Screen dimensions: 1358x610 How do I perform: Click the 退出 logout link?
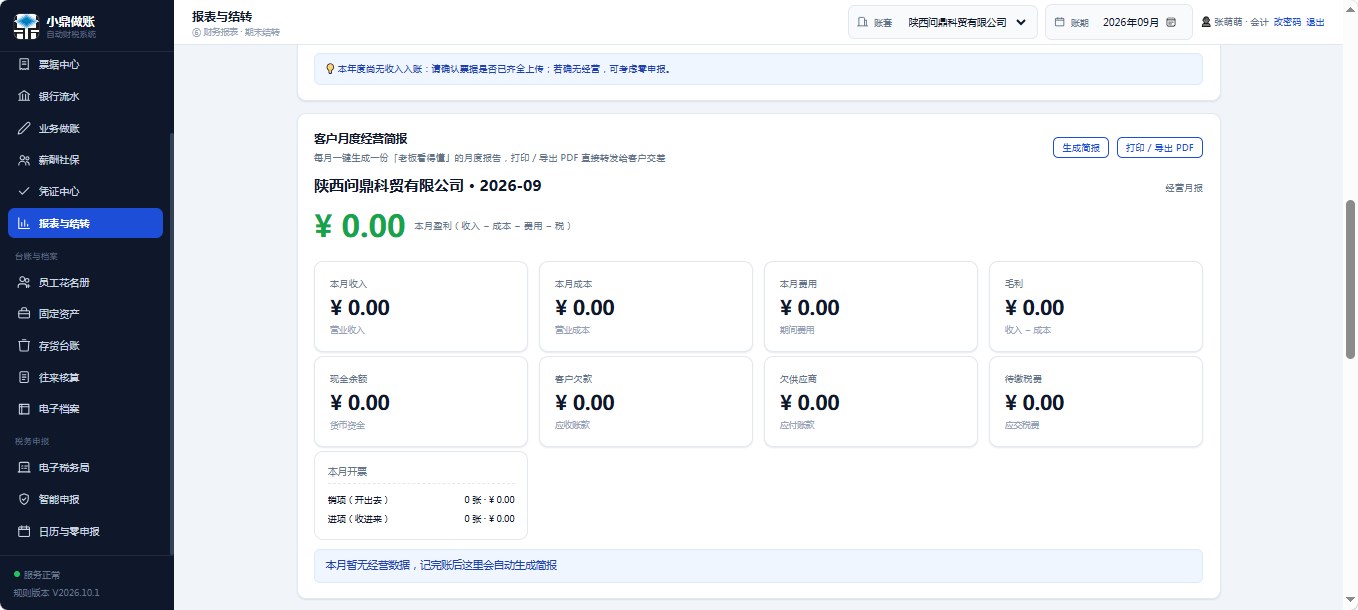[x=1315, y=22]
